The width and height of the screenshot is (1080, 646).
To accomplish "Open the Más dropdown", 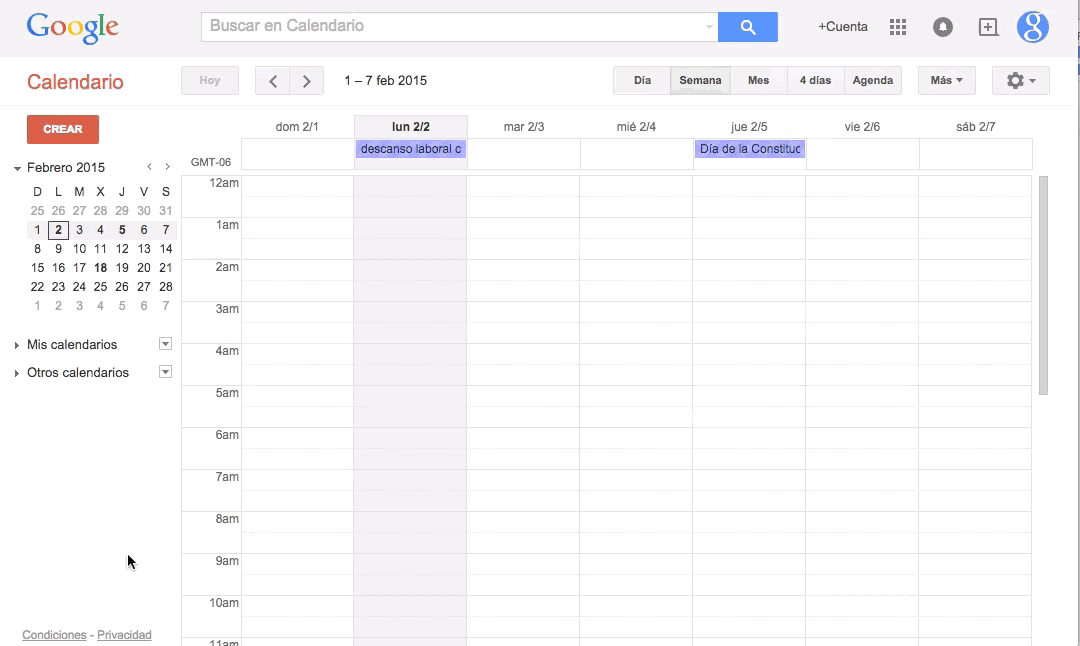I will [945, 80].
